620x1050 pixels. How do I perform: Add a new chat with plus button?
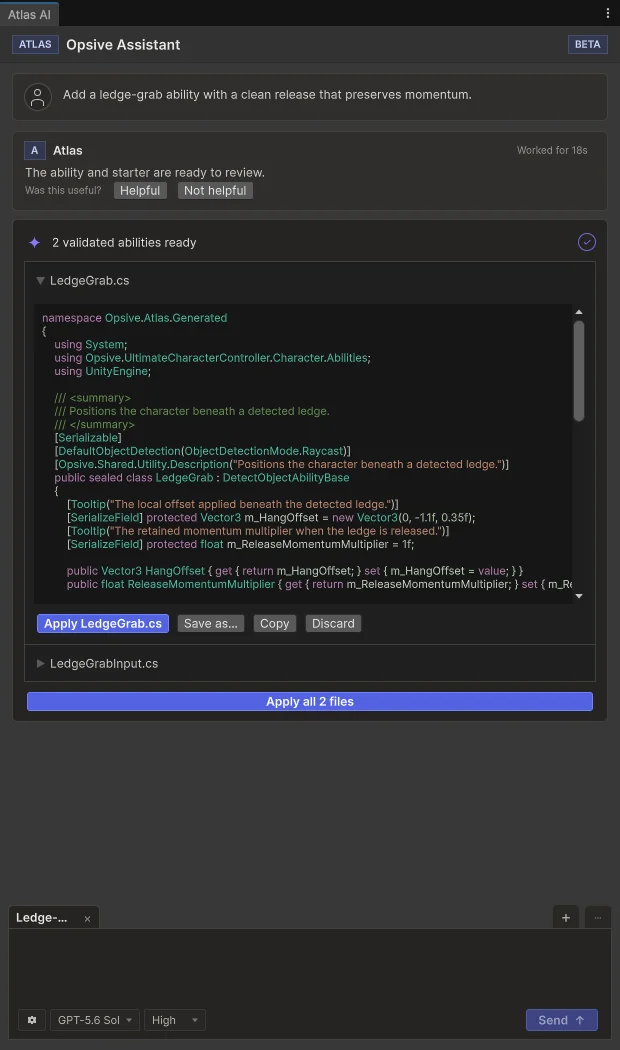coord(566,917)
